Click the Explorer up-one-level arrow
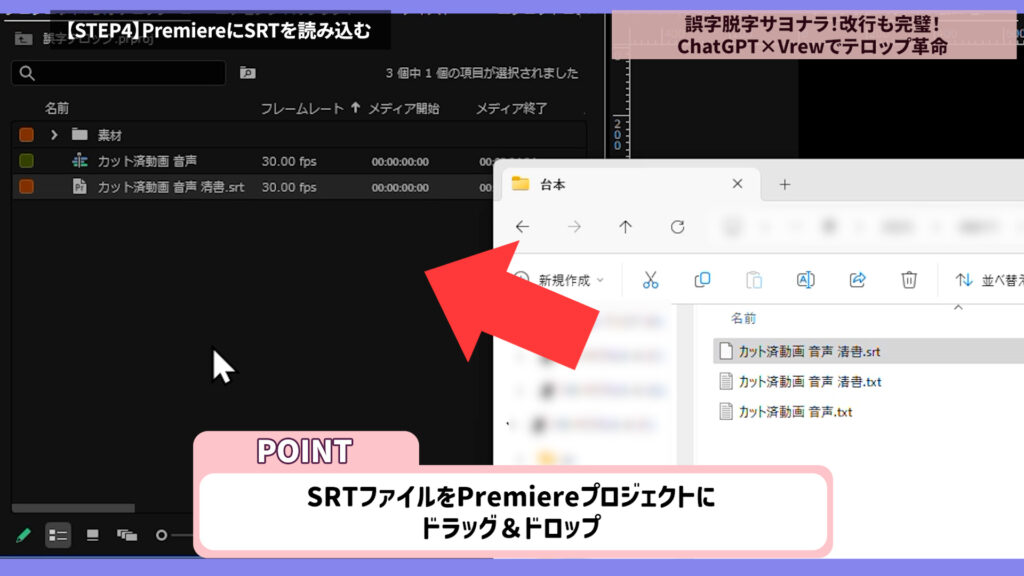This screenshot has height=576, width=1024. (x=626, y=227)
